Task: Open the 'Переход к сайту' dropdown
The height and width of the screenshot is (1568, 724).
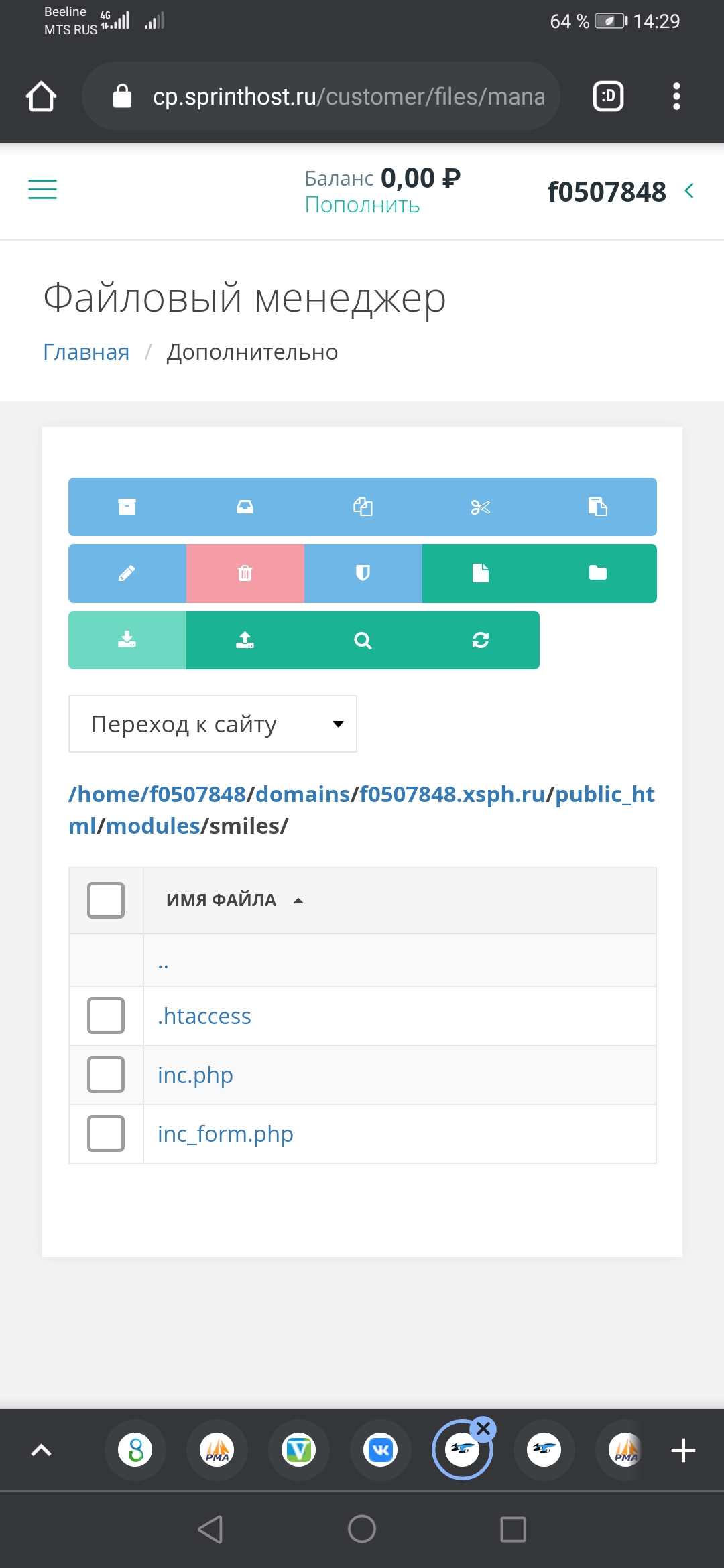Action: click(213, 724)
